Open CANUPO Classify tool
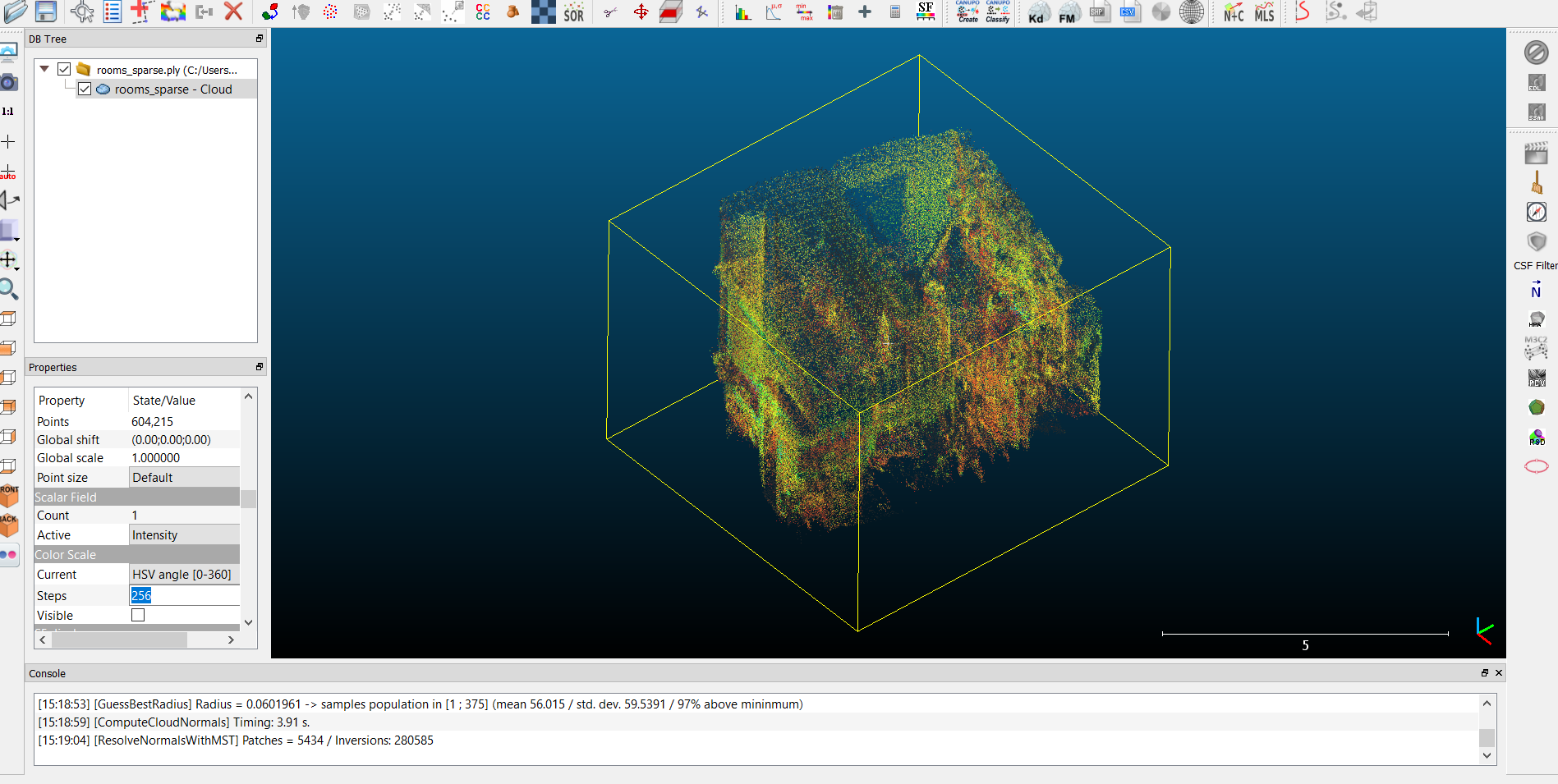1558x784 pixels. (998, 11)
